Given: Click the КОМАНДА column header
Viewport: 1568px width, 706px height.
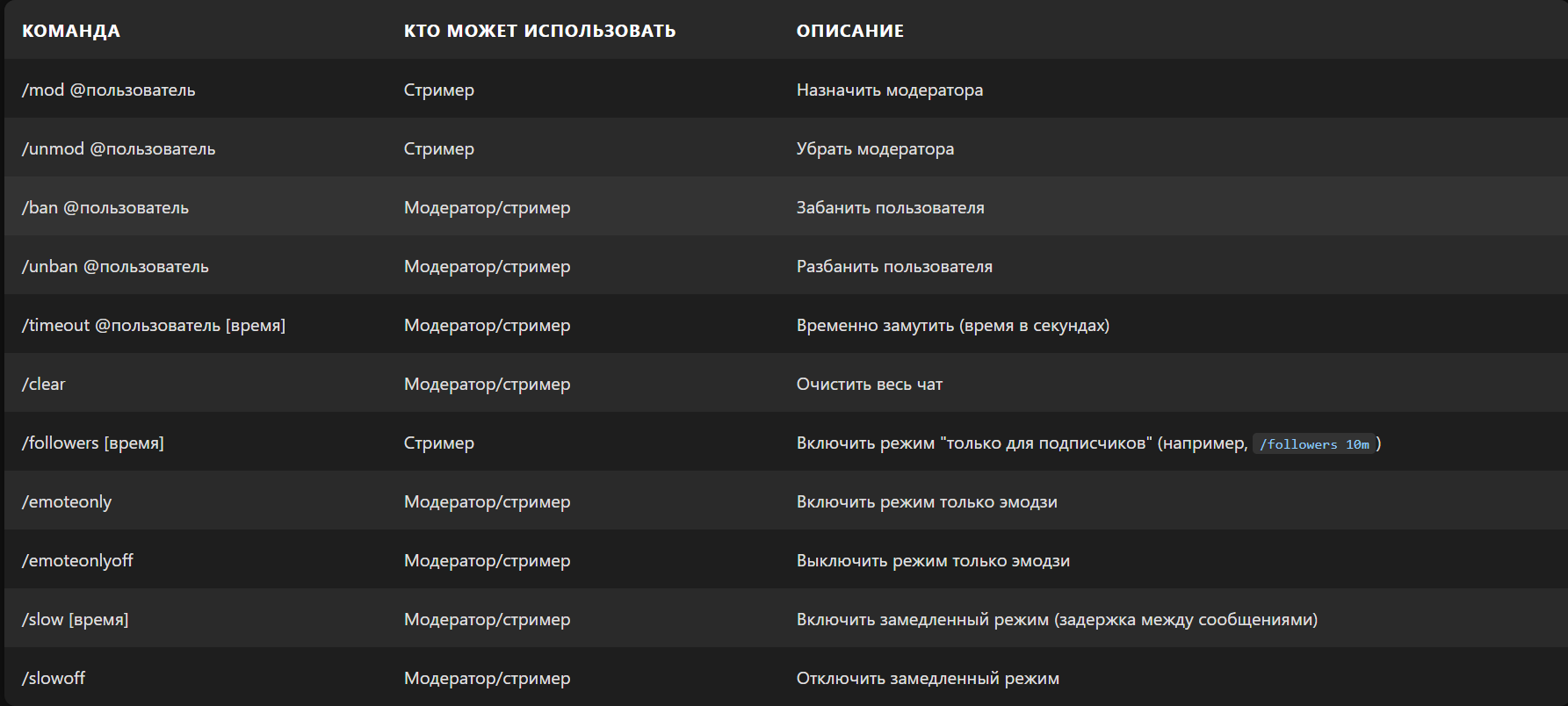Looking at the screenshot, I should tap(71, 31).
